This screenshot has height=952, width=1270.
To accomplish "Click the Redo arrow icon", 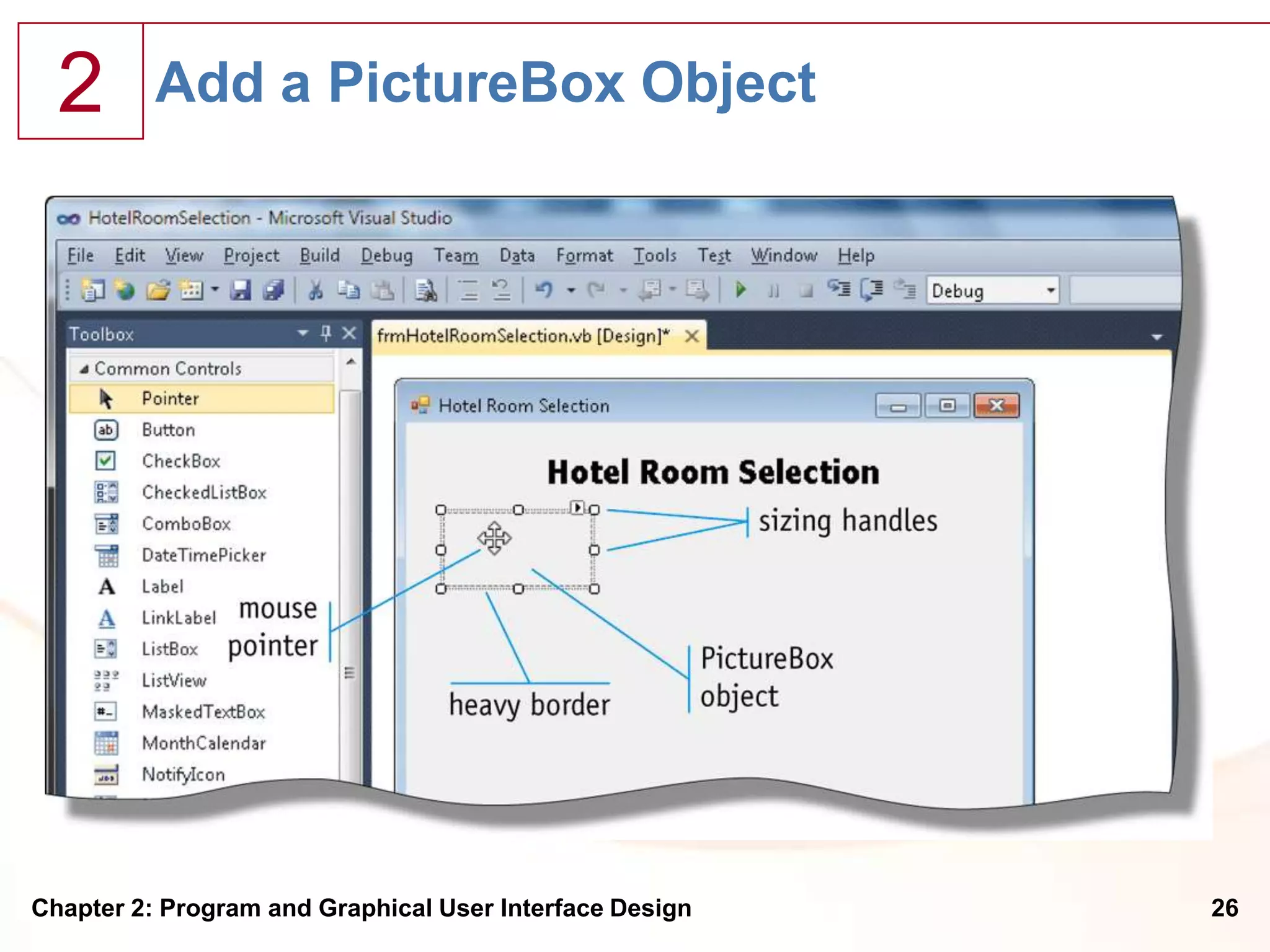I will click(x=597, y=289).
